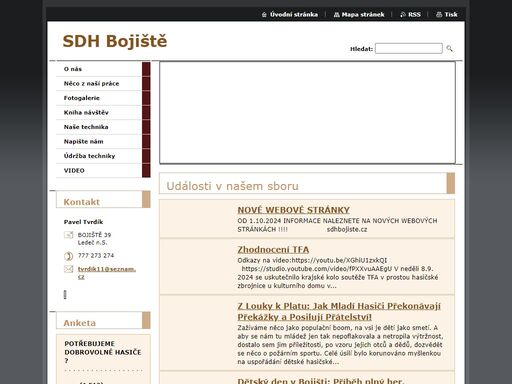Click the Anketa section heading
Image resolution: width=512 pixels, height=384 pixels.
pos(79,323)
